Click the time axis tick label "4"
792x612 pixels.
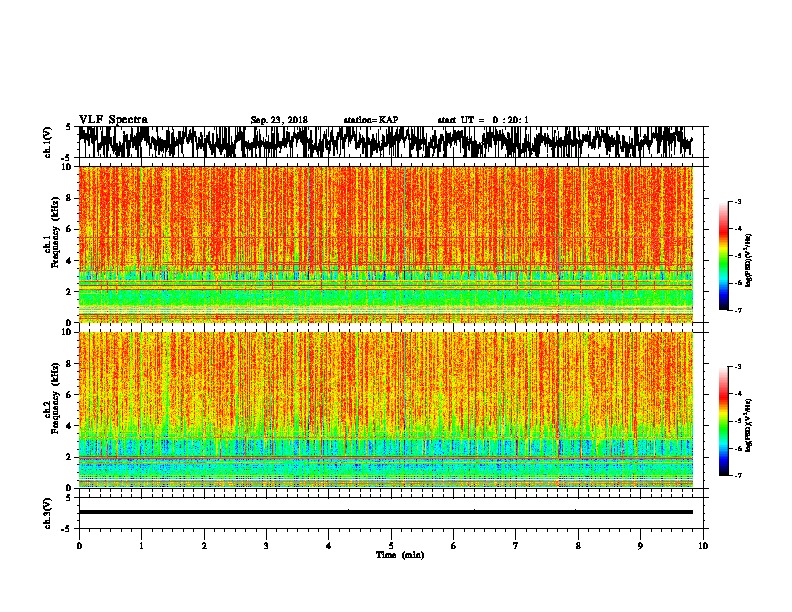tap(328, 546)
